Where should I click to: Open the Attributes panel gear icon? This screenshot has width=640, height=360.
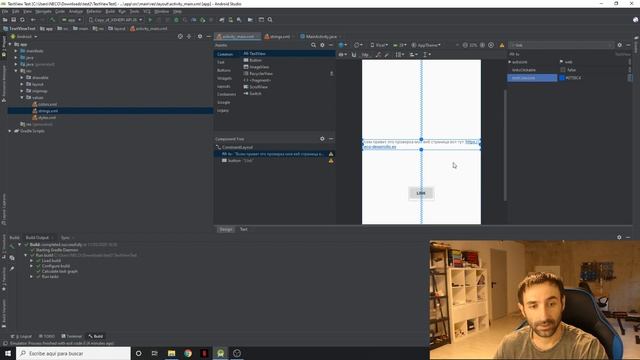pos(620,45)
